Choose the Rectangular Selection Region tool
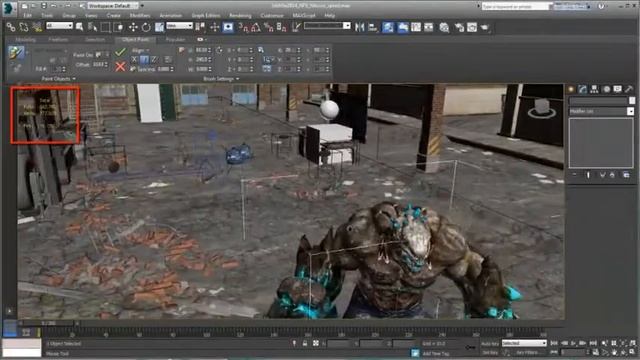 click(106, 27)
